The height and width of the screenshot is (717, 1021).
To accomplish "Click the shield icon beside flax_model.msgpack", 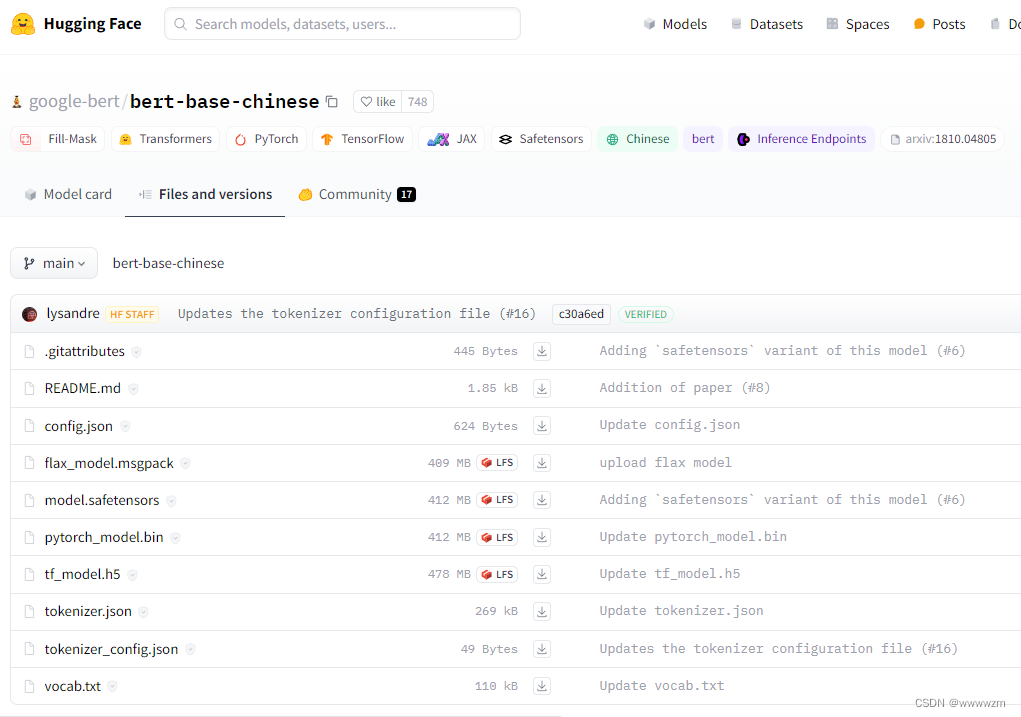I will tap(185, 464).
